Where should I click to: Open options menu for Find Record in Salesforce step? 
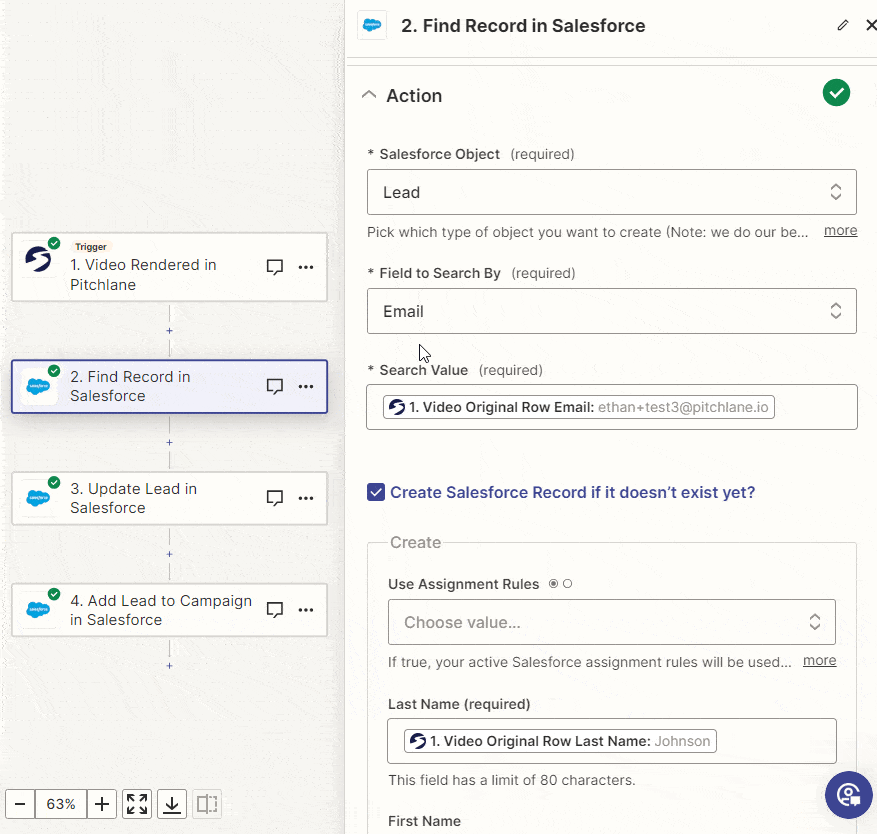click(x=306, y=386)
